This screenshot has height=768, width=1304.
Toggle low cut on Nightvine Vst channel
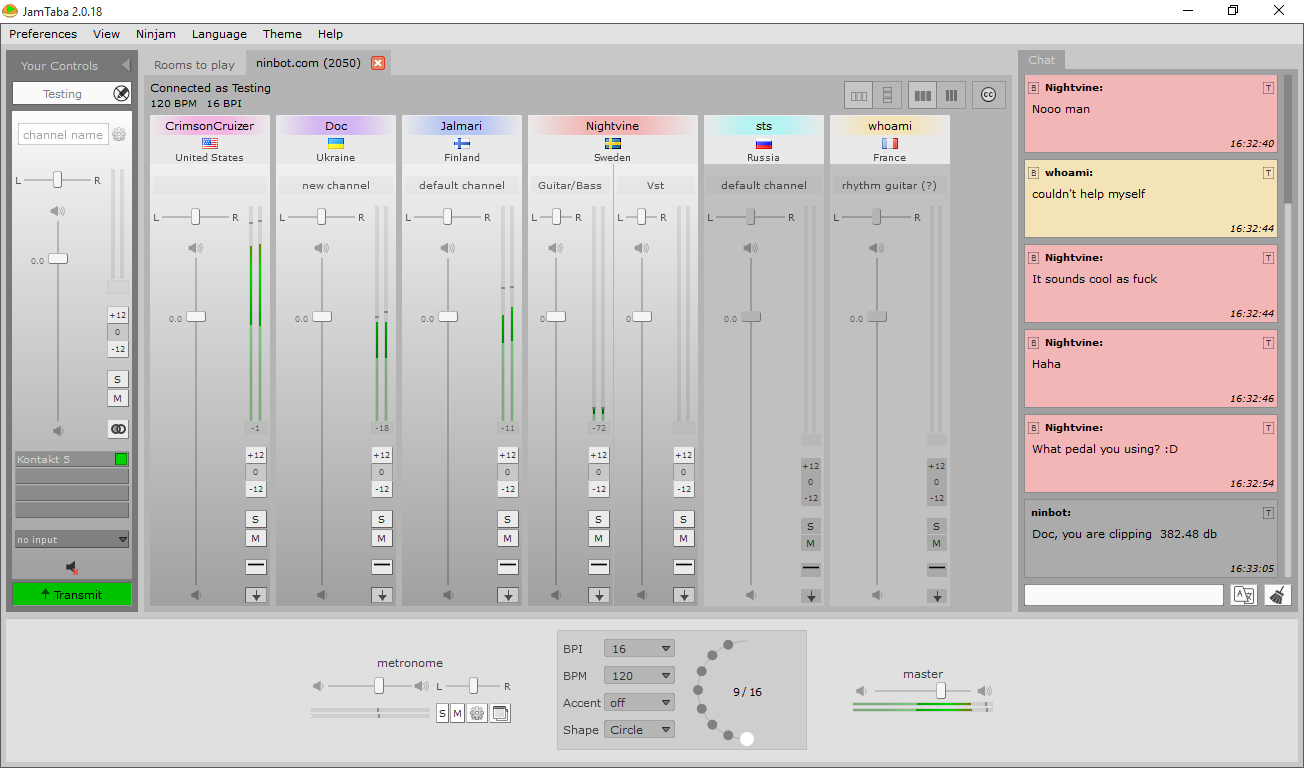click(x=684, y=567)
